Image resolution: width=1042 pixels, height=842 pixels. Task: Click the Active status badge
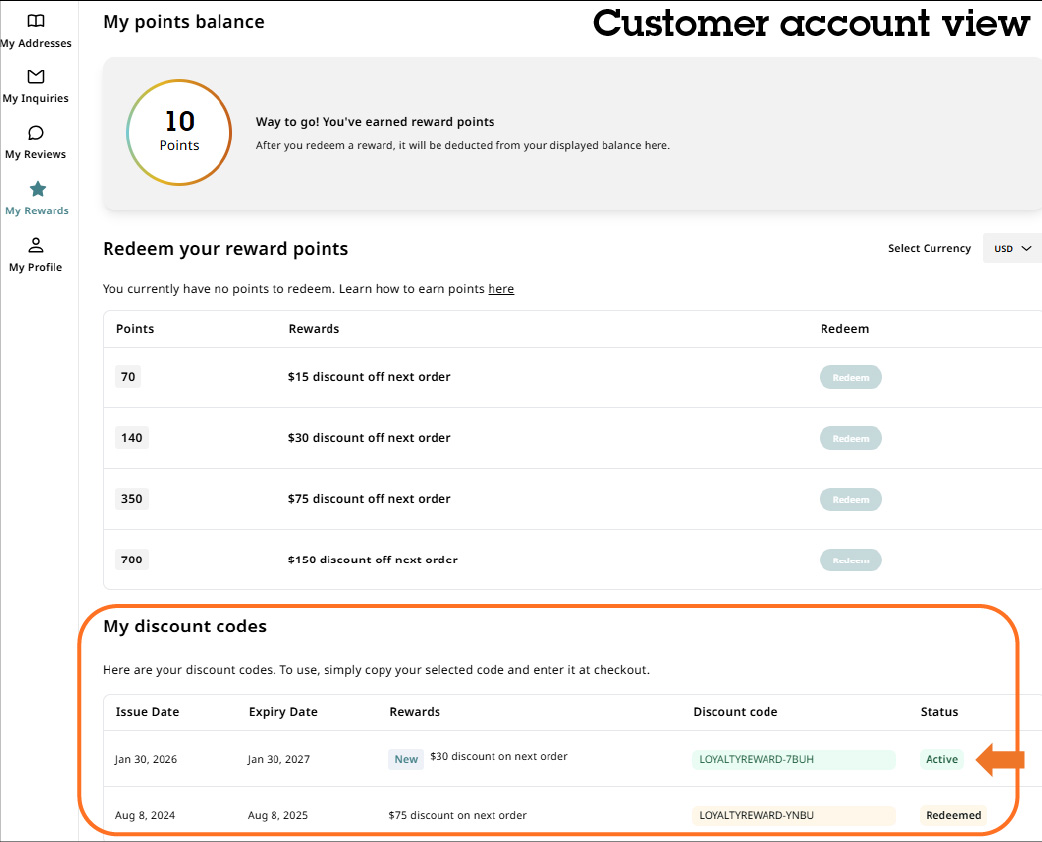[x=942, y=759]
